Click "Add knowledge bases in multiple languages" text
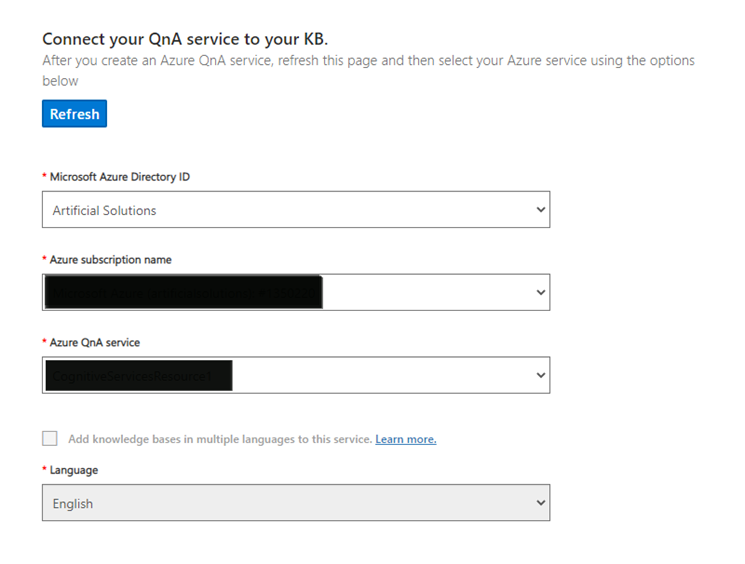 coord(220,439)
